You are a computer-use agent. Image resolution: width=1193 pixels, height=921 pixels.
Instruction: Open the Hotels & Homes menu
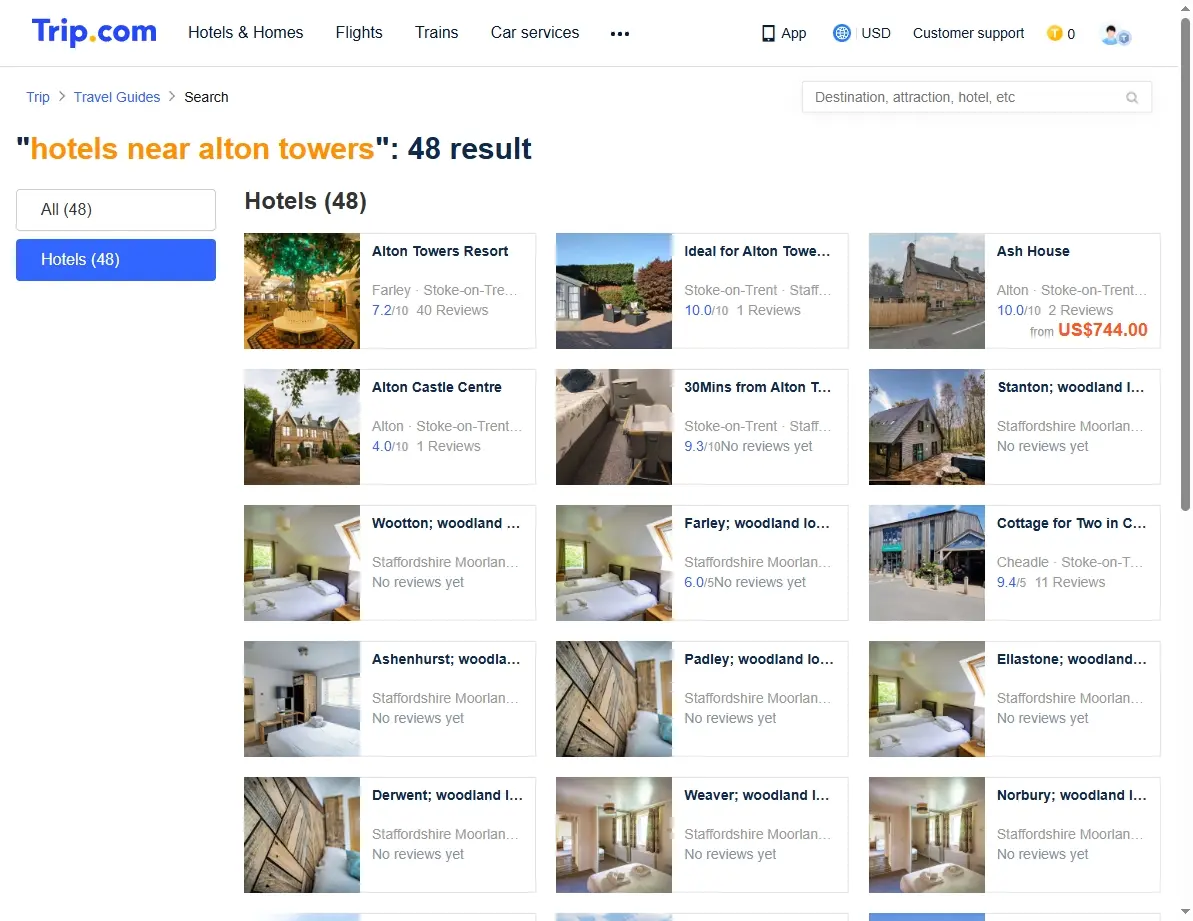[x=246, y=33]
